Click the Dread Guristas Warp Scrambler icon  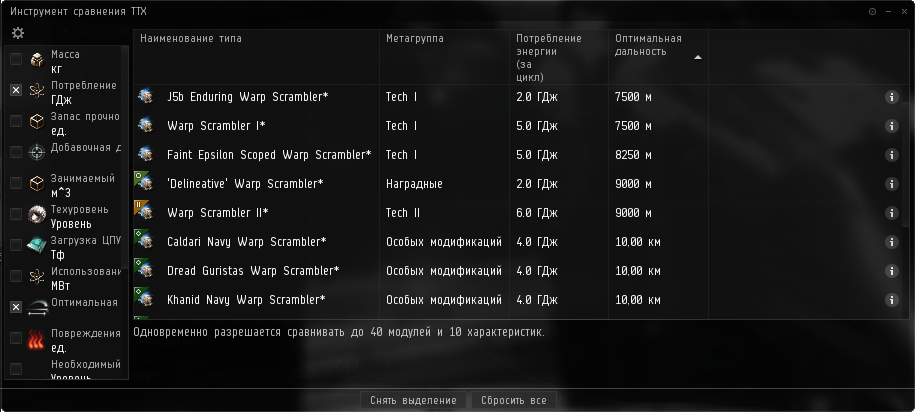tap(144, 270)
